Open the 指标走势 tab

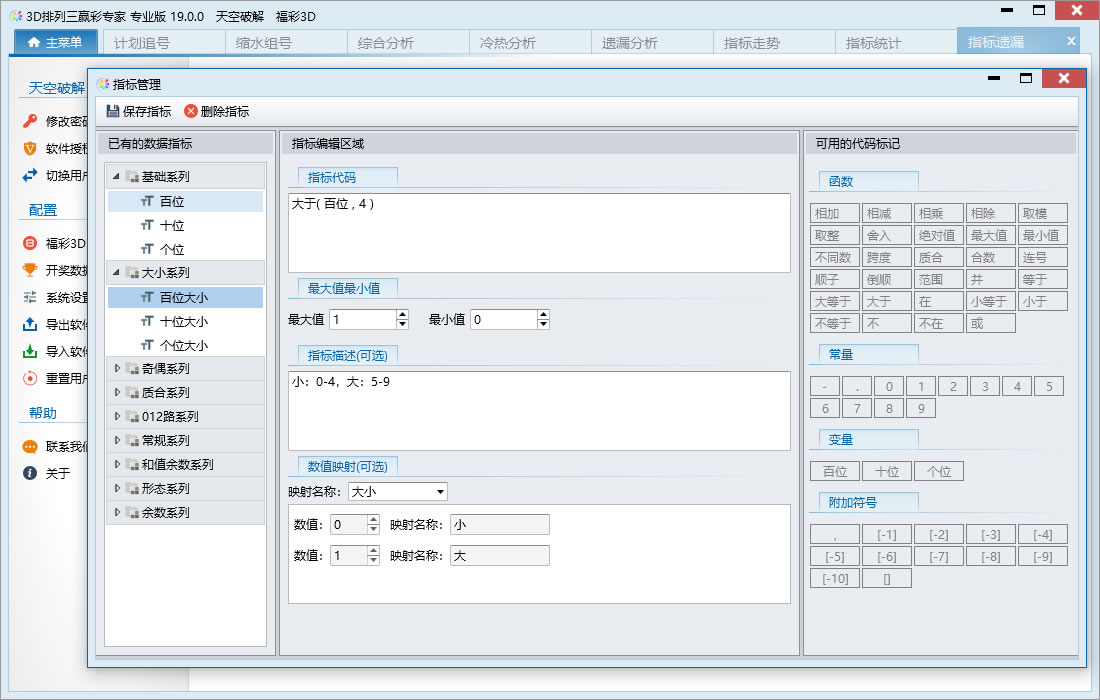(751, 43)
